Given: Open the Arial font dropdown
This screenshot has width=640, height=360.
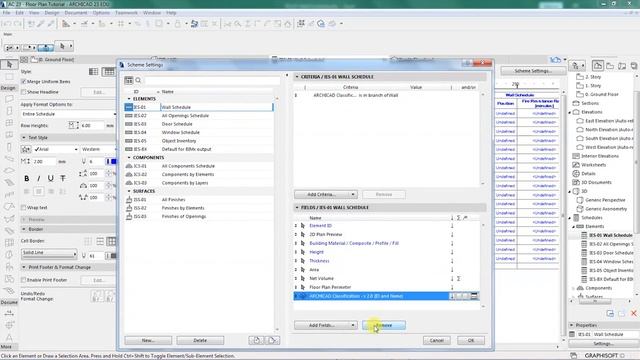Looking at the screenshot, I should (56, 149).
